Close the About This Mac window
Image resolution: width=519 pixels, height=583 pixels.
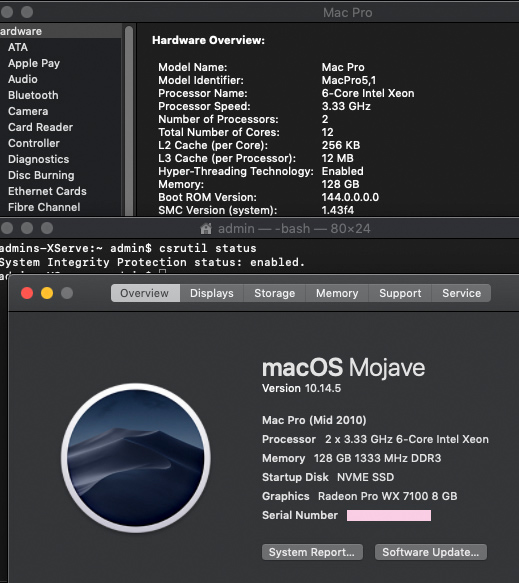(x=27, y=293)
